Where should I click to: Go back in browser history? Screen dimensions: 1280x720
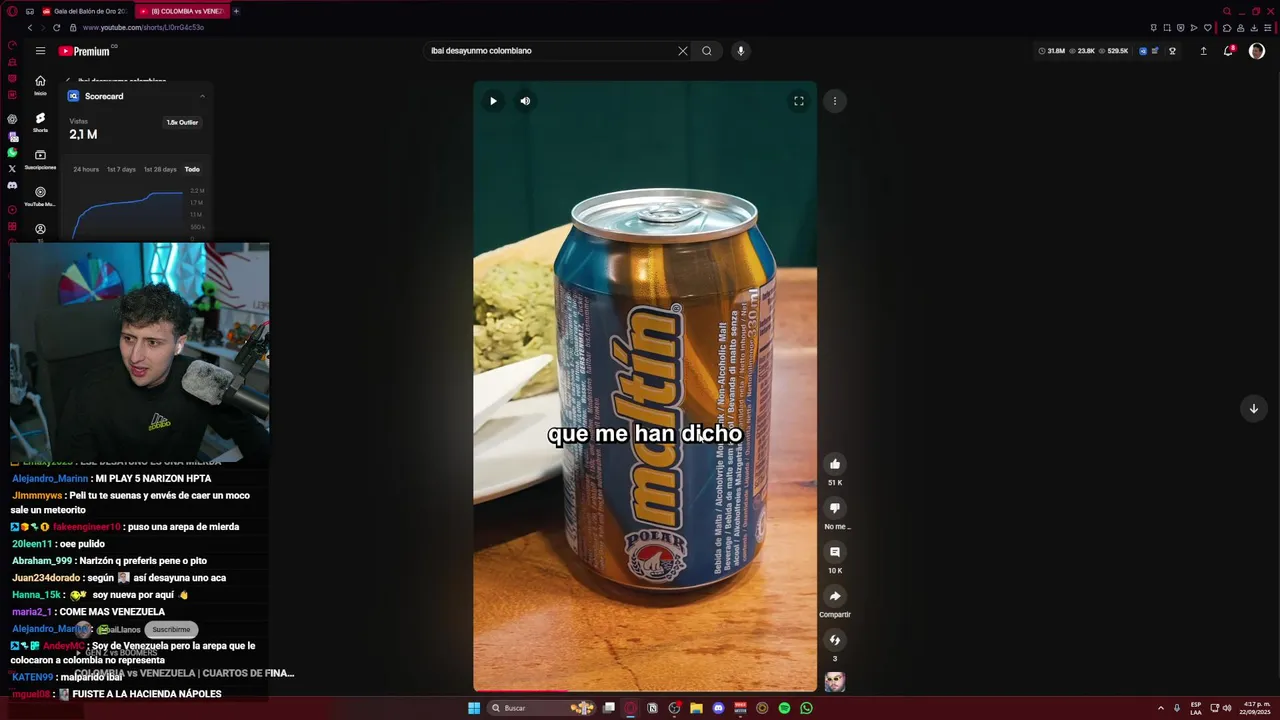[x=30, y=28]
